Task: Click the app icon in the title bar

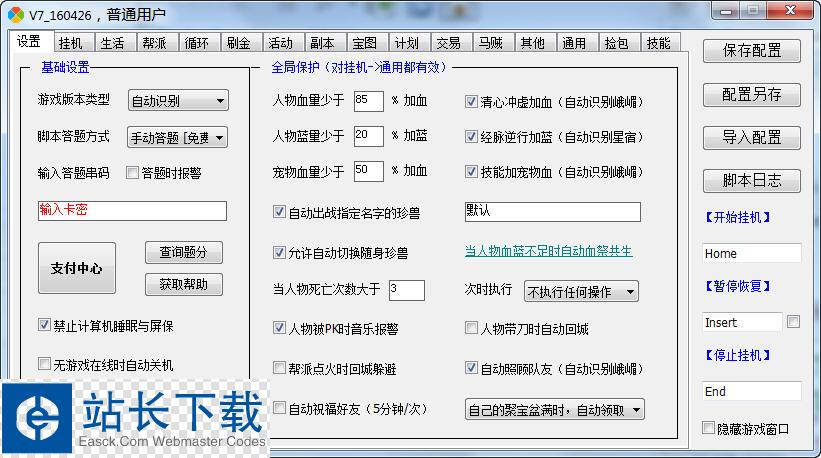Action: pyautogui.click(x=15, y=15)
